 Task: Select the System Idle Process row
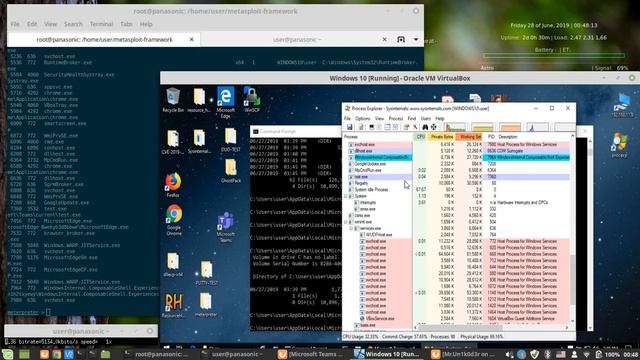coord(456,190)
